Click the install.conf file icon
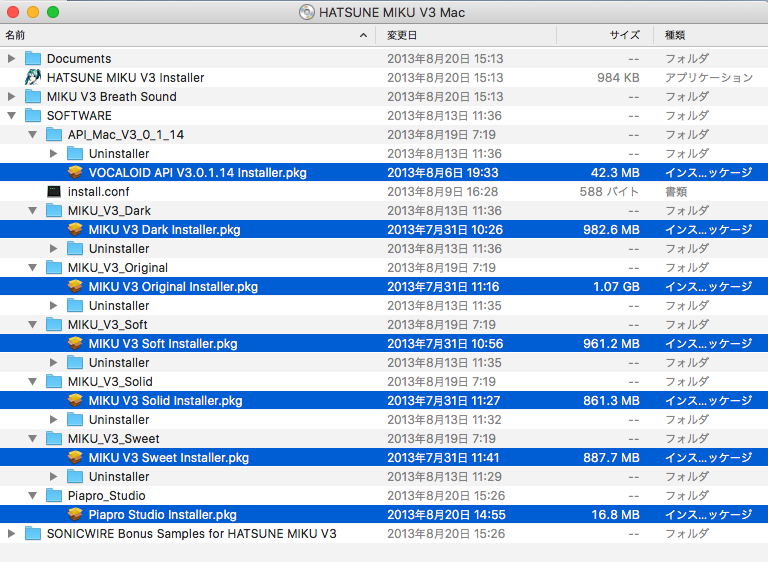The height and width of the screenshot is (562, 768). tap(54, 192)
